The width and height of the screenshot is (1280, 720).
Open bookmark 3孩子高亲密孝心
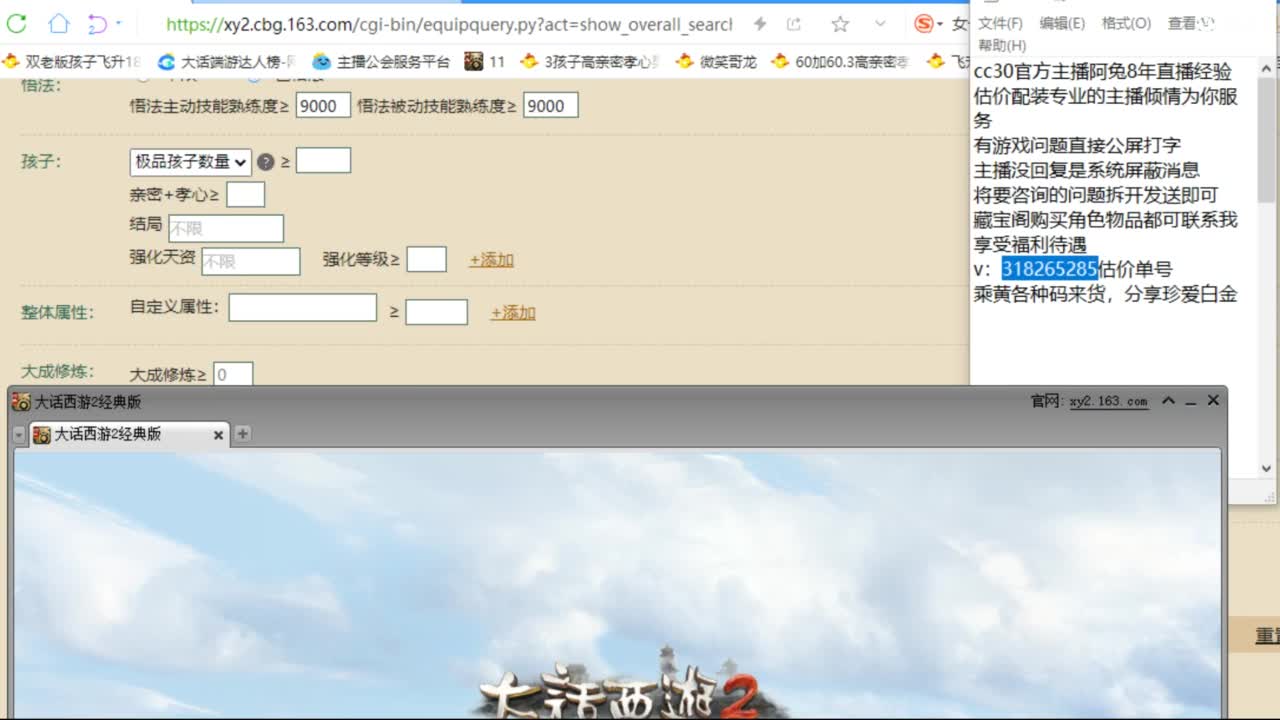pyautogui.click(x=591, y=62)
